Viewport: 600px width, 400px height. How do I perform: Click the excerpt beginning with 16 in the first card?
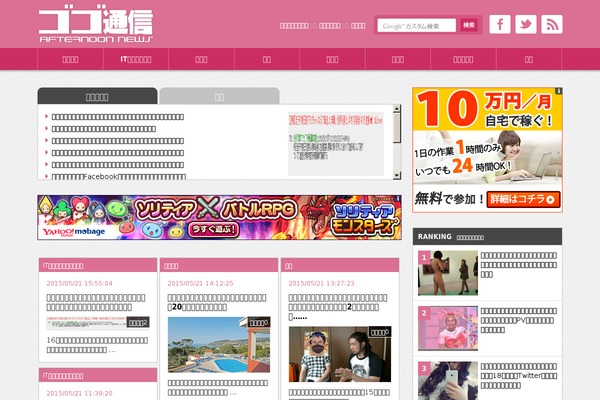(97, 345)
